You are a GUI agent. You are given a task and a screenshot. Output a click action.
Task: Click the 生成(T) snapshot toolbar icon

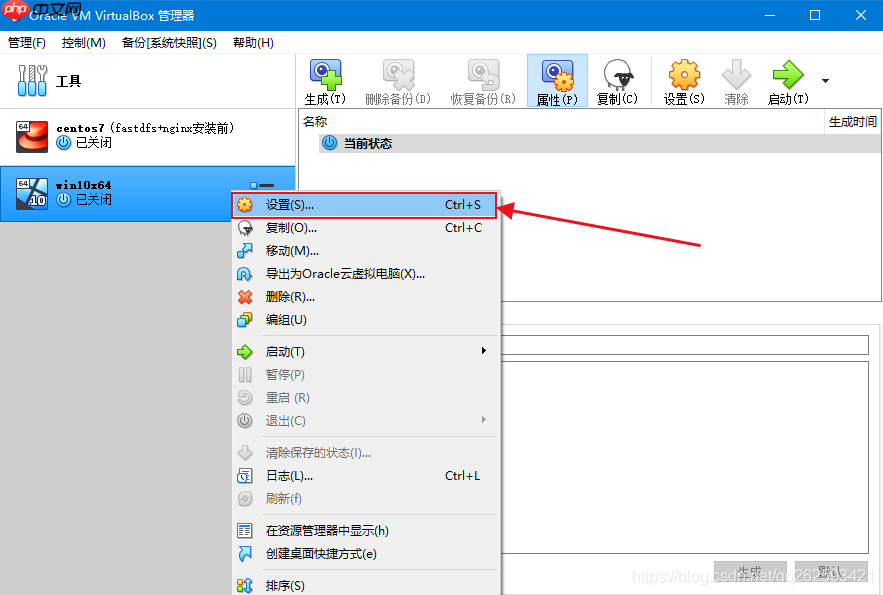(x=325, y=80)
